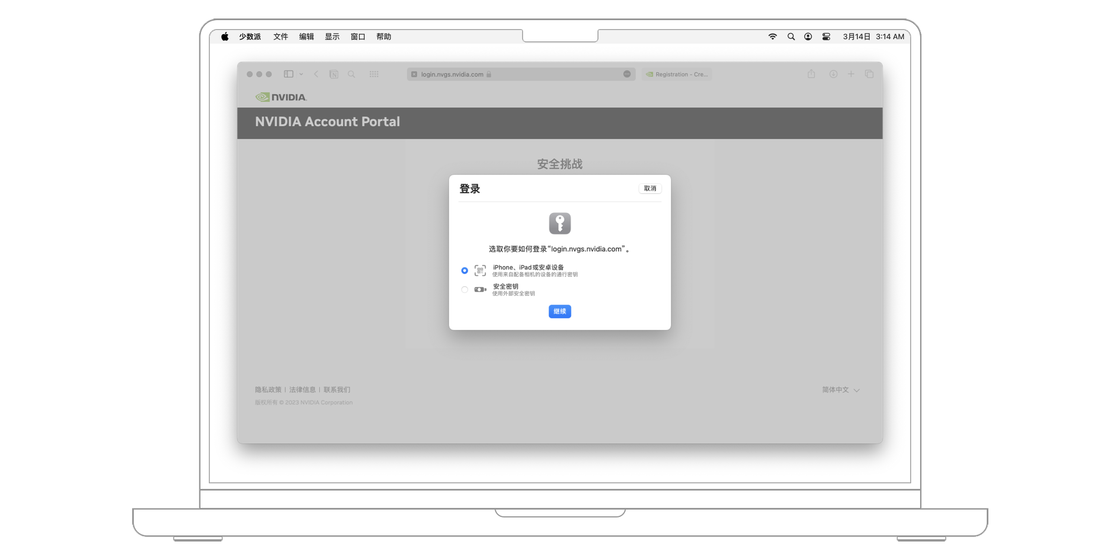Click the NVIDIA logo
Image resolution: width=1120 pixels, height=560 pixels.
tap(281, 97)
